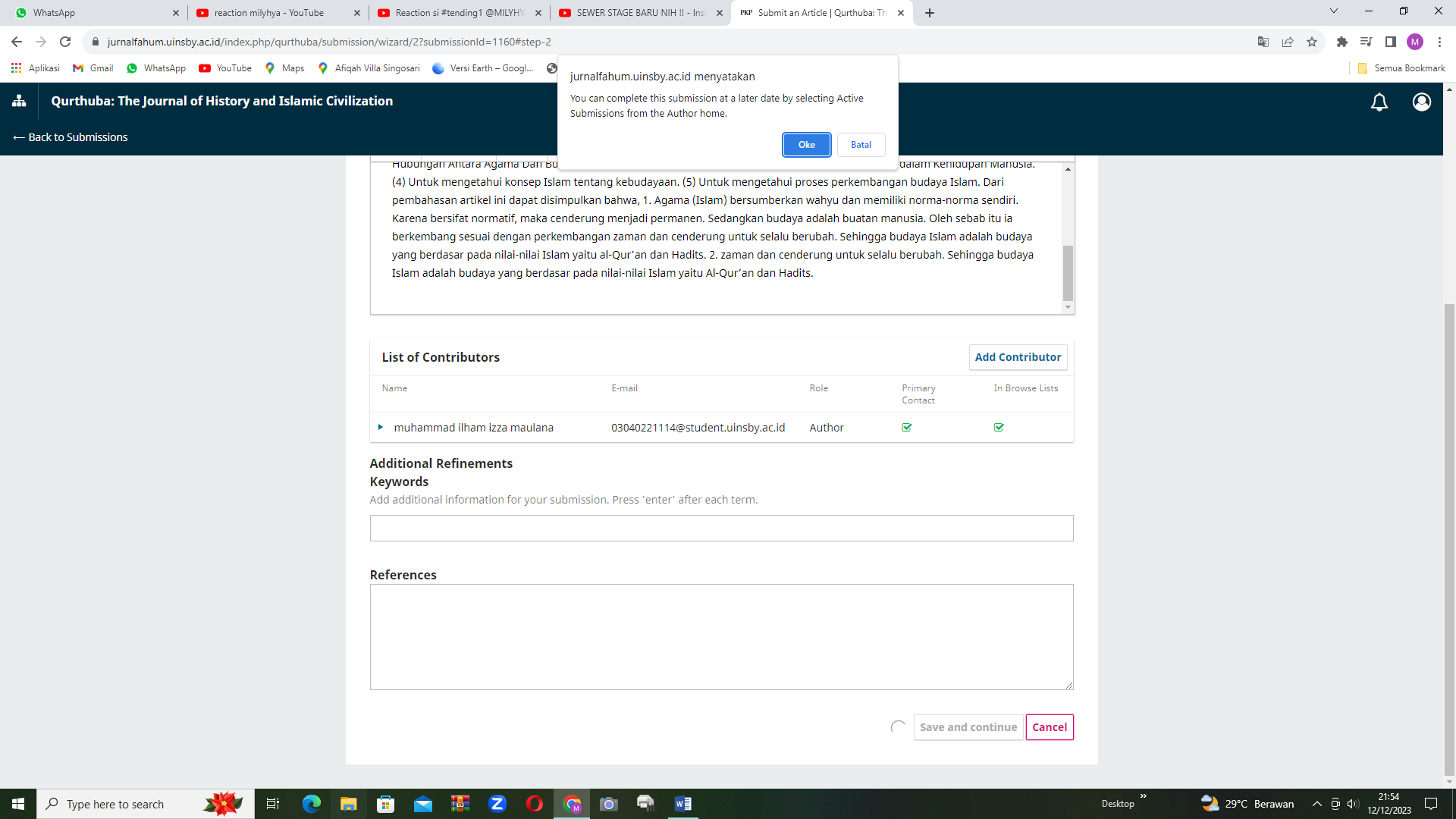Expand the muhammad ilham izza maulana contributor row

pyautogui.click(x=381, y=428)
